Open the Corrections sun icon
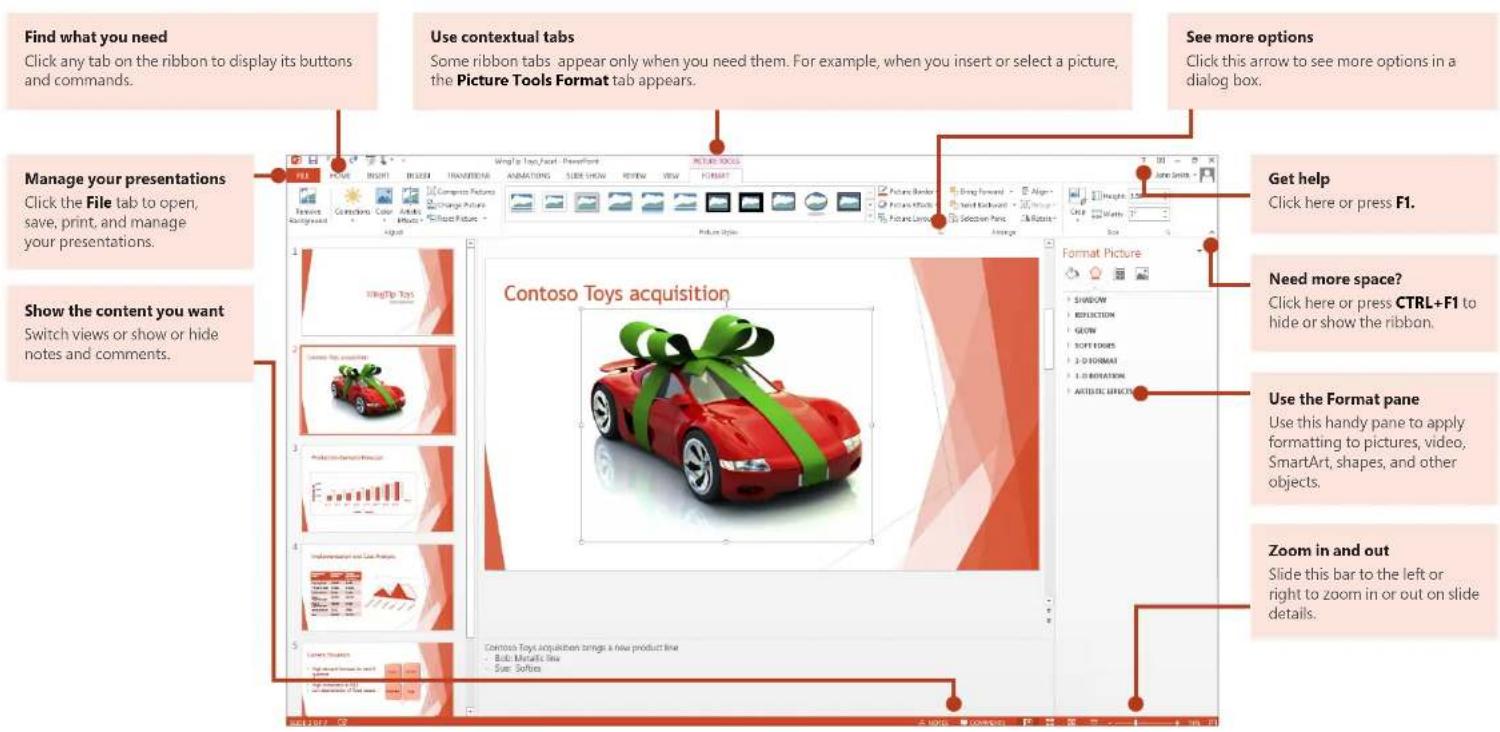 click(353, 195)
